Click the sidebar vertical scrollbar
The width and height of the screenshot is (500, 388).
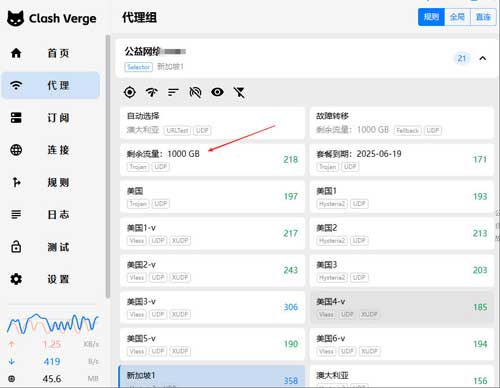108,167
